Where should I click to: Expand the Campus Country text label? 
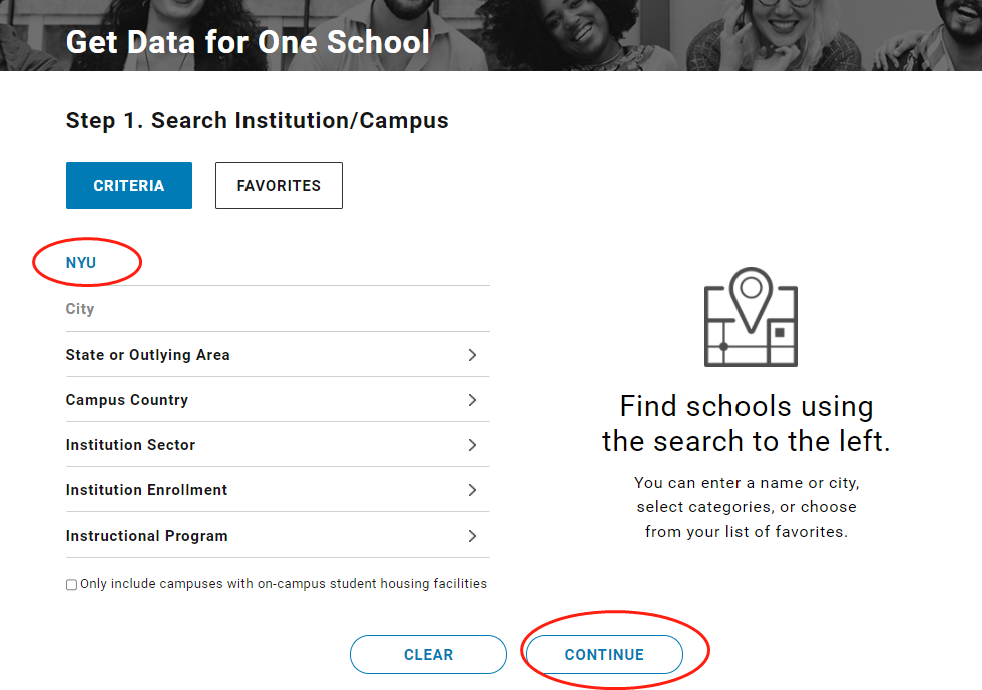[126, 400]
